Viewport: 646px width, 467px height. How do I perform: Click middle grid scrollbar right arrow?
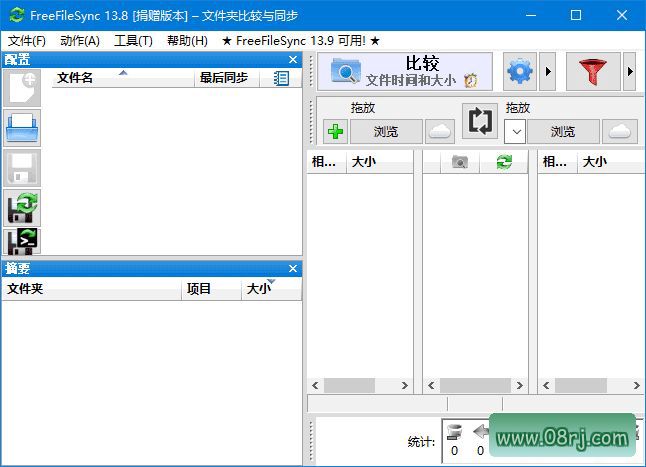[520, 385]
